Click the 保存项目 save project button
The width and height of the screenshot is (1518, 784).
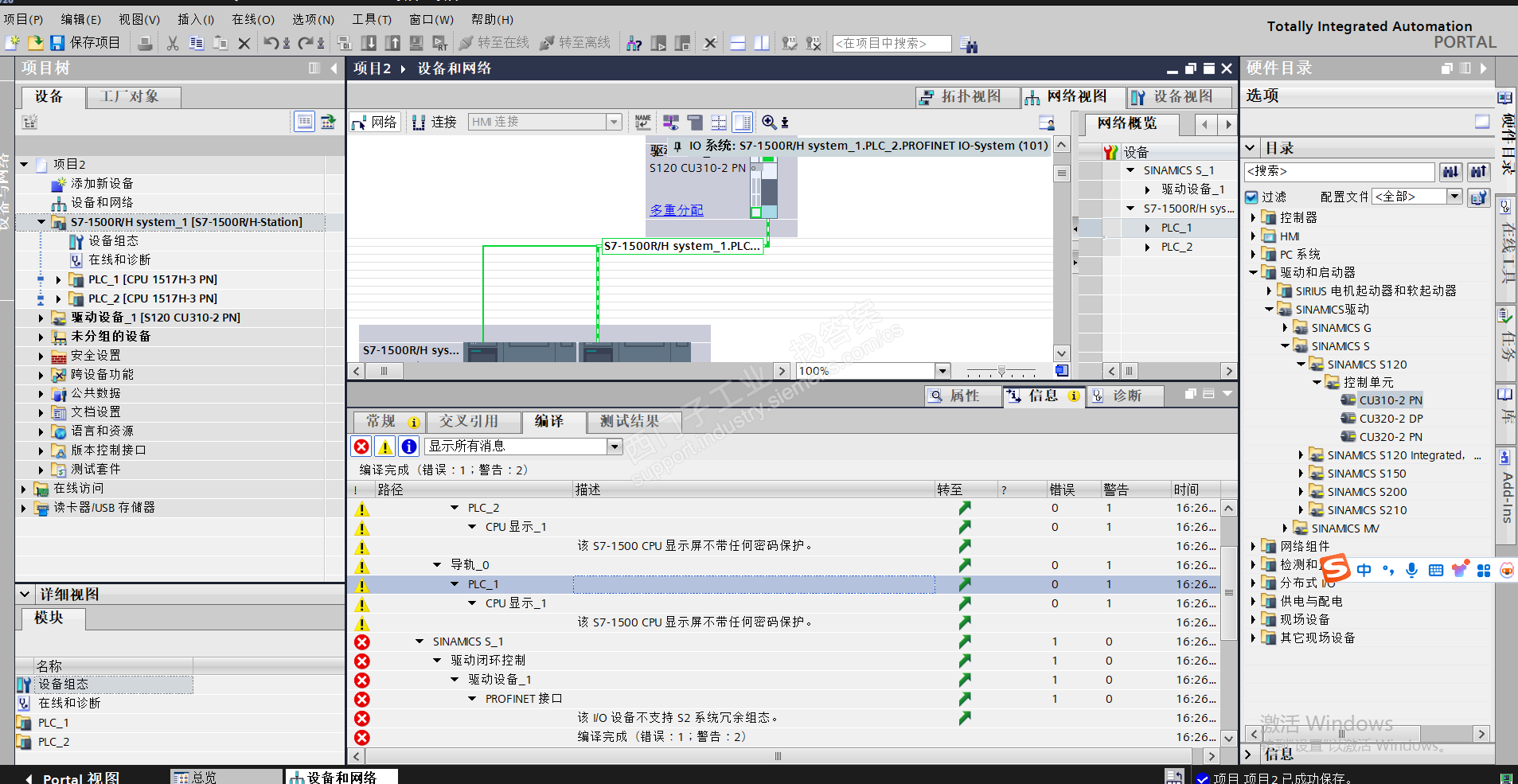click(x=85, y=43)
